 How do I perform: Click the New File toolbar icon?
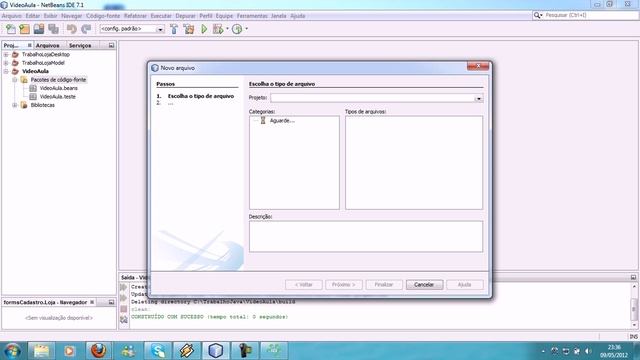pos(11,29)
